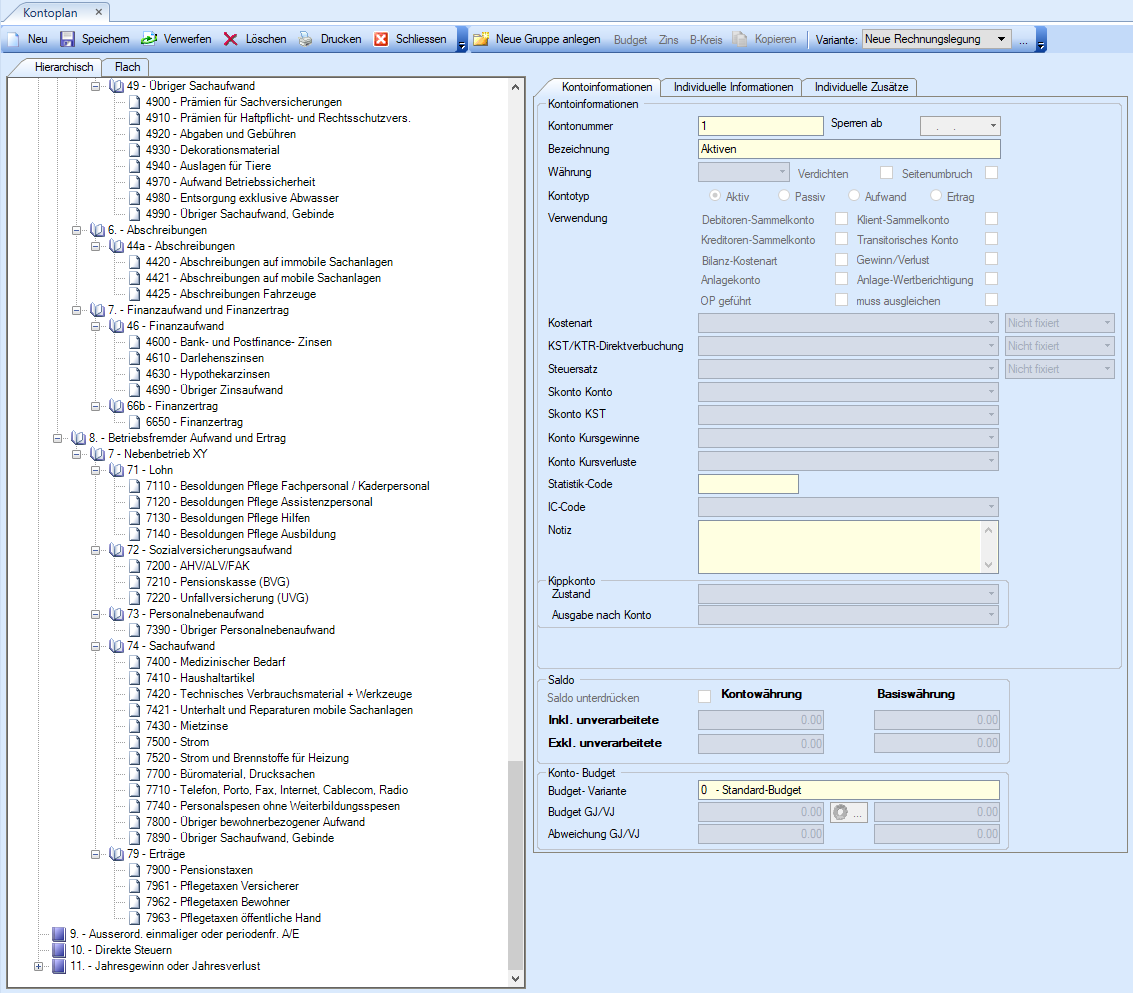This screenshot has width=1133, height=993.
Task: Expand the 11. - Jahresgewinn oder Jahresverlust node
Action: [x=38, y=966]
